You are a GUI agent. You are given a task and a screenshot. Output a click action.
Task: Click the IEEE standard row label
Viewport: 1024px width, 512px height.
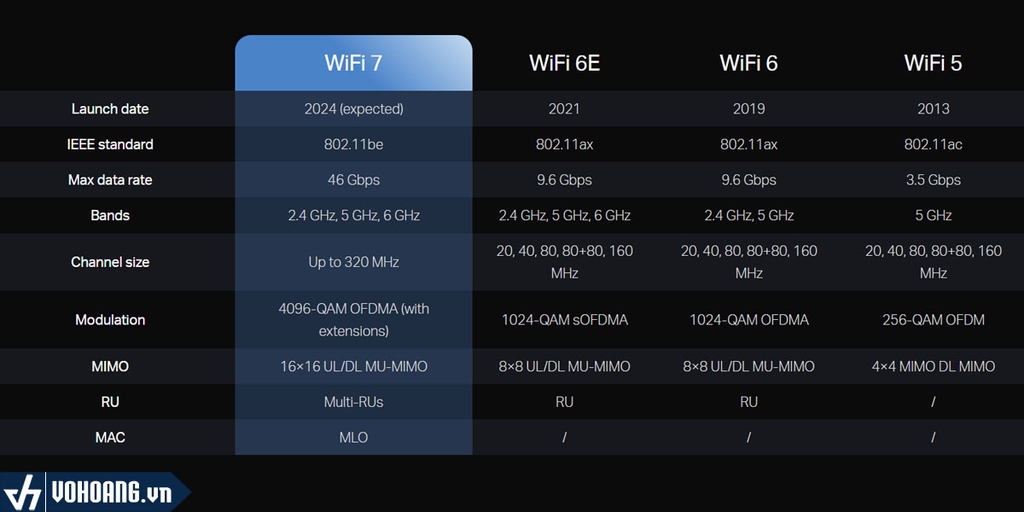point(110,144)
